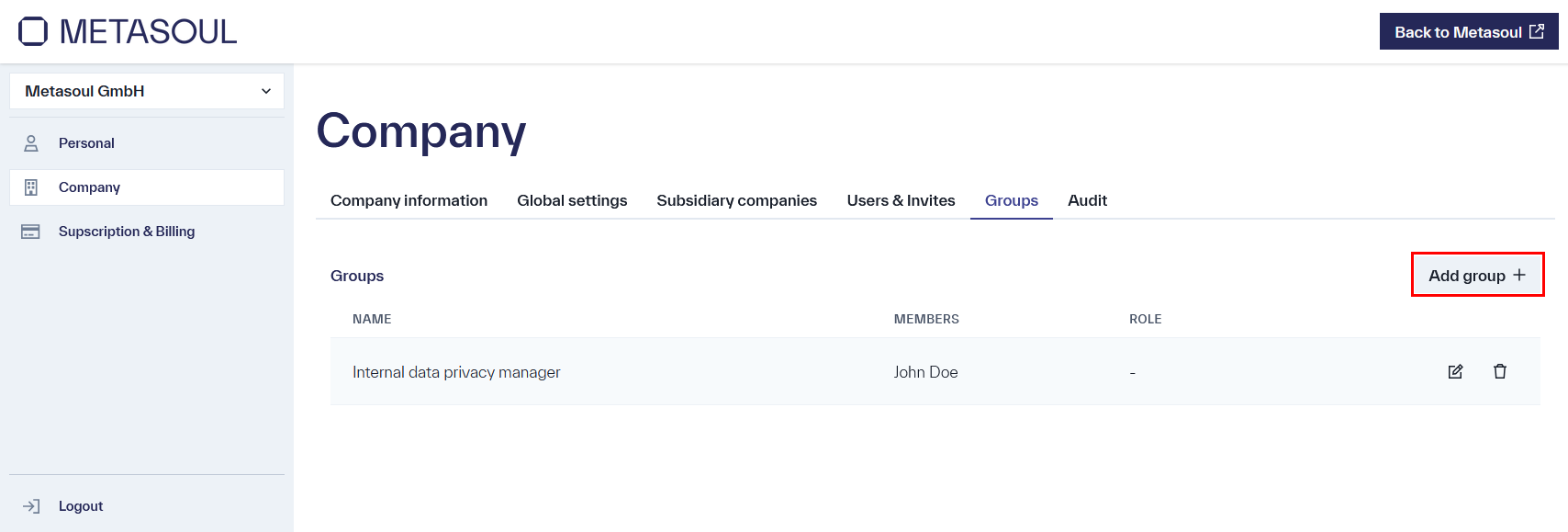Click the Groups section heading
The height and width of the screenshot is (532, 1568).
tap(357, 276)
